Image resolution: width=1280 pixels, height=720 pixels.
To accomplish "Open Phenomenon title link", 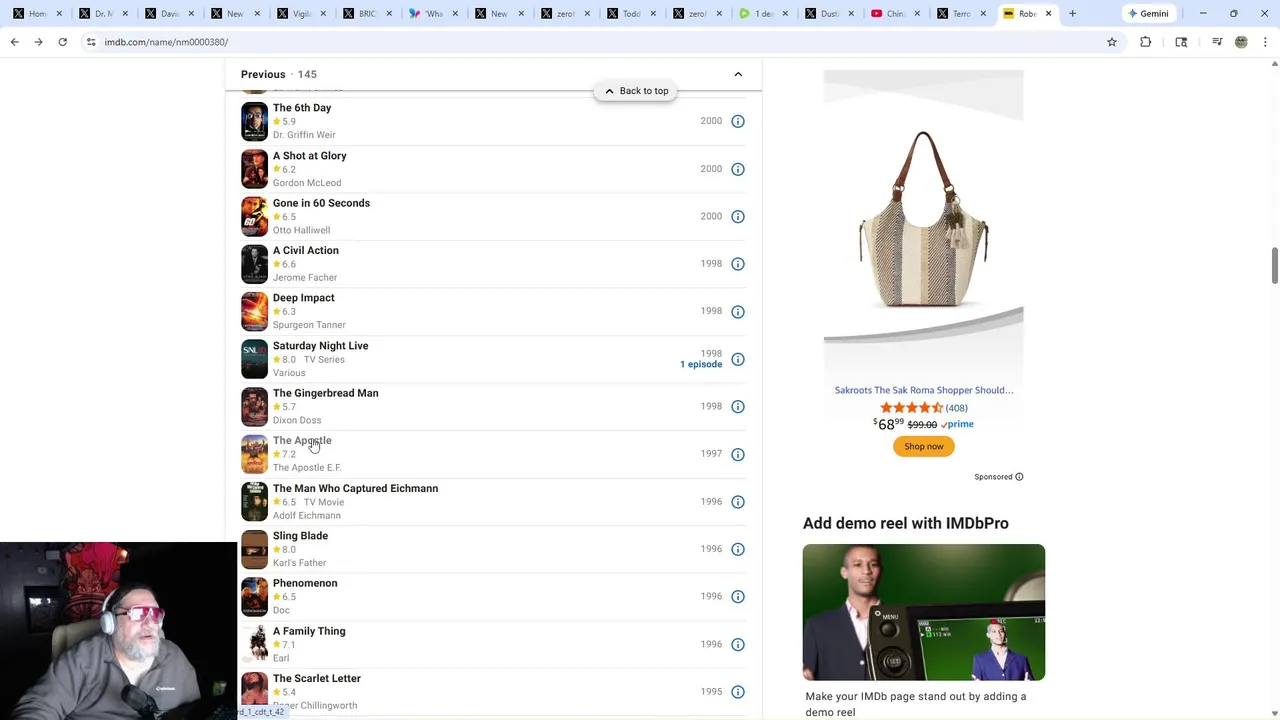I will [x=305, y=583].
